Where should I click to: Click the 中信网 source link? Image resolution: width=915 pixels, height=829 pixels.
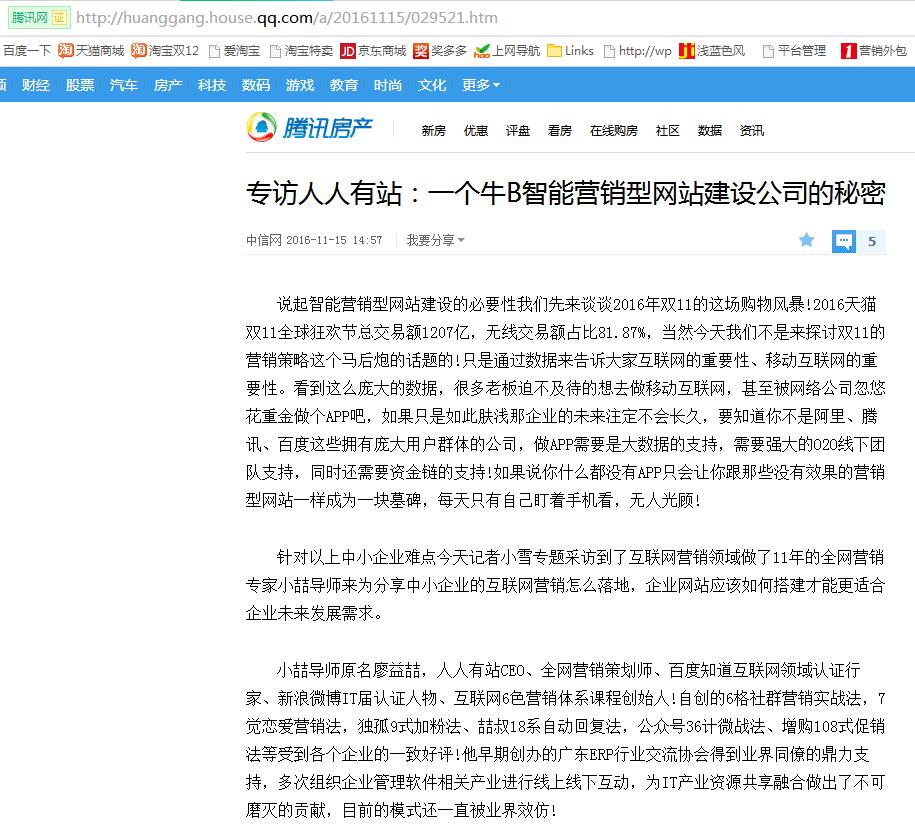point(264,240)
